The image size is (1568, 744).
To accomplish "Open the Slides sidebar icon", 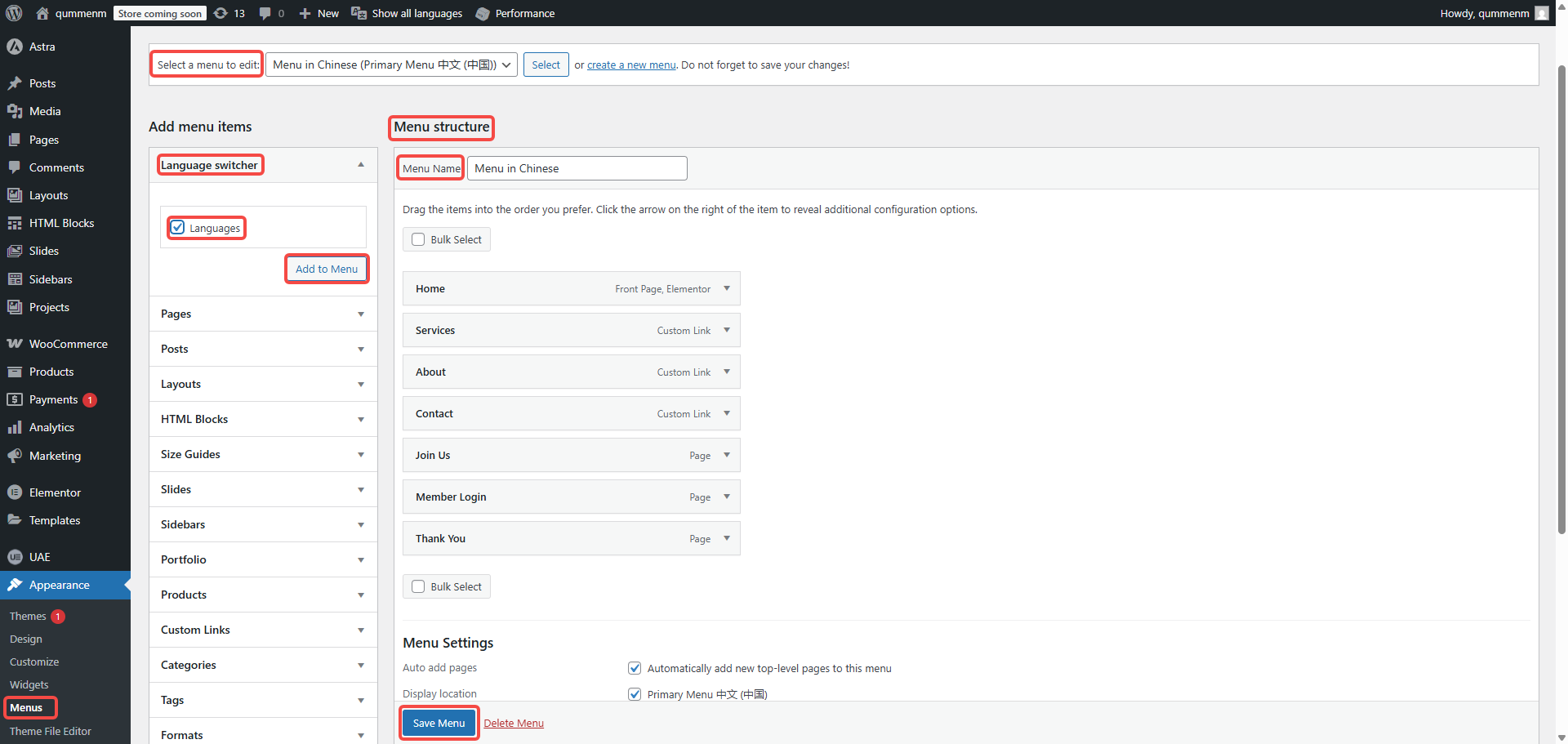I will 16,251.
